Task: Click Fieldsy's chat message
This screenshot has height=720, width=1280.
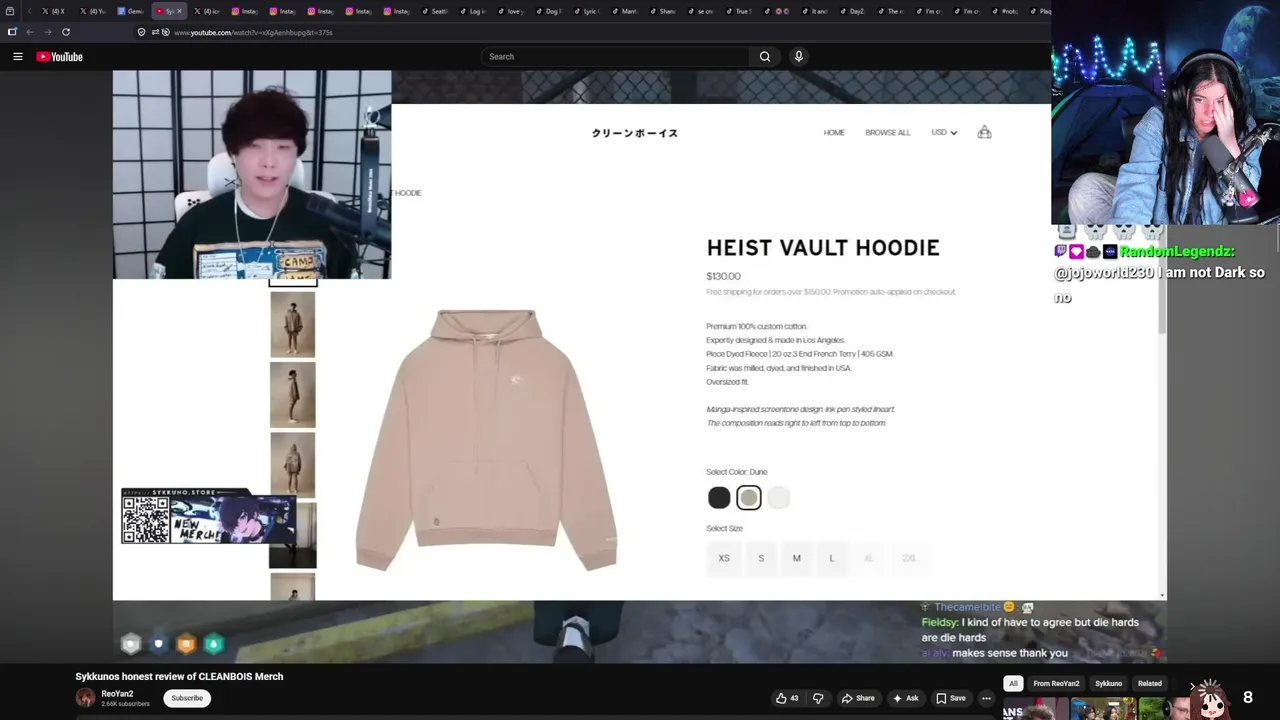Action: pyautogui.click(x=1030, y=630)
